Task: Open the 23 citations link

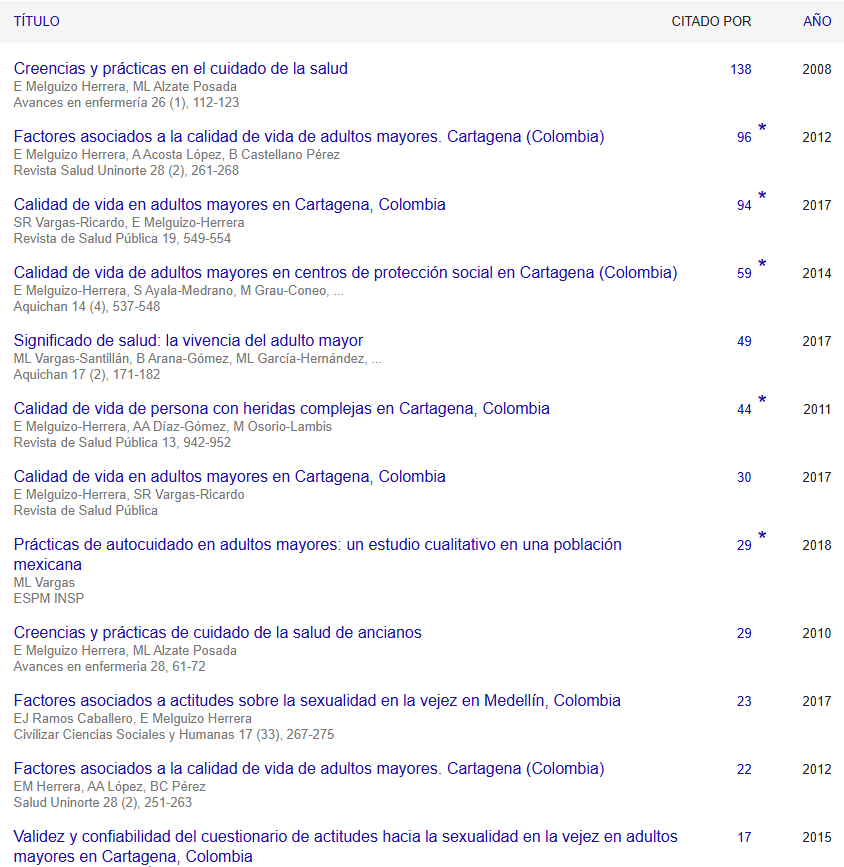Action: coord(744,702)
